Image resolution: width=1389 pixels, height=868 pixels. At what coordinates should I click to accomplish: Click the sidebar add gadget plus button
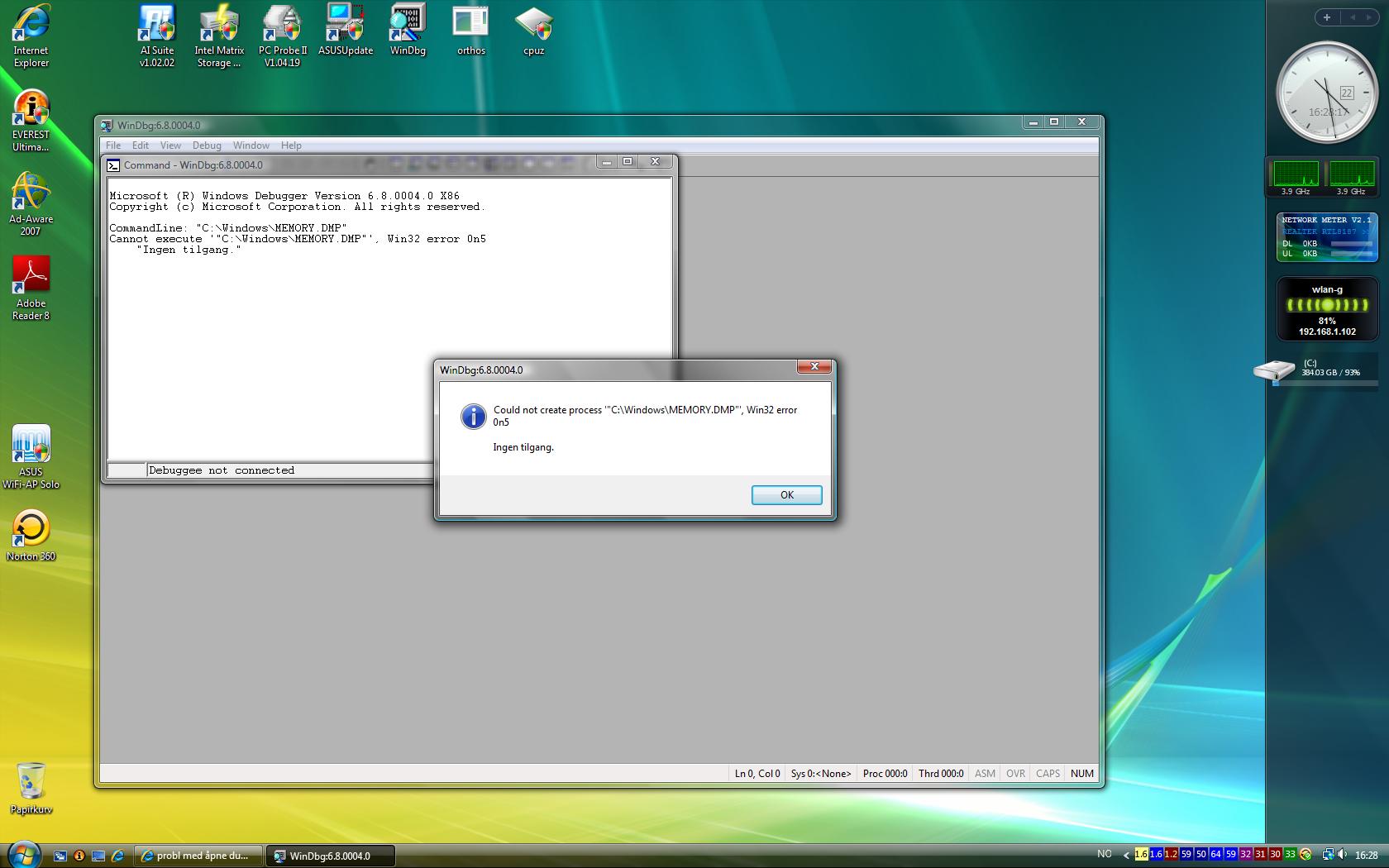tap(1327, 17)
